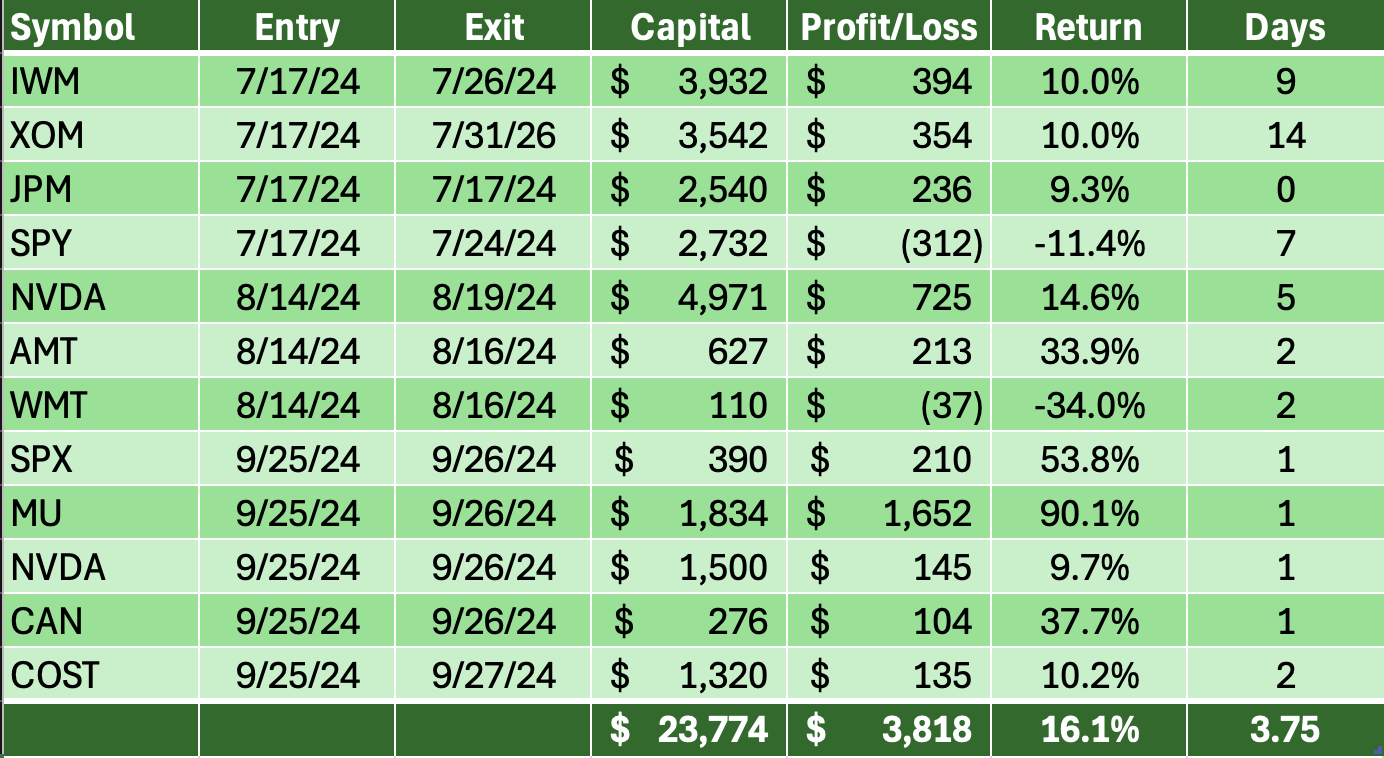Click the Return column header cell

coord(1087,27)
